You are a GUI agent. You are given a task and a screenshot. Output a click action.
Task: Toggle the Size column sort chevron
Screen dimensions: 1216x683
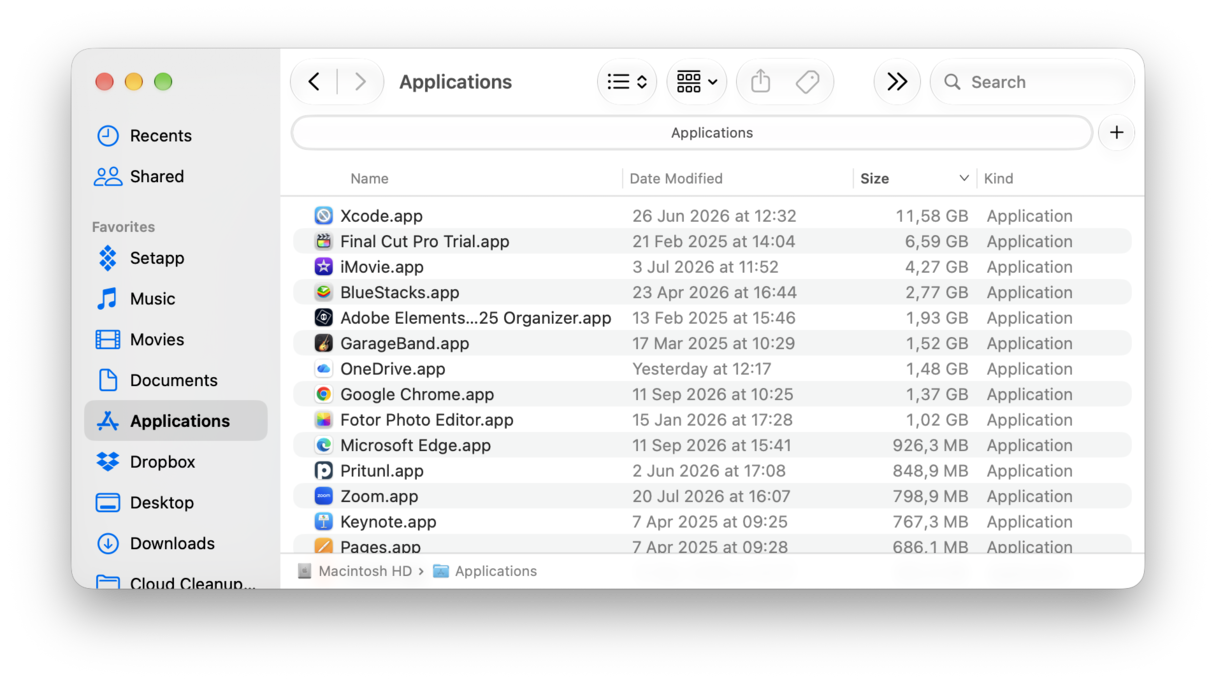click(964, 179)
